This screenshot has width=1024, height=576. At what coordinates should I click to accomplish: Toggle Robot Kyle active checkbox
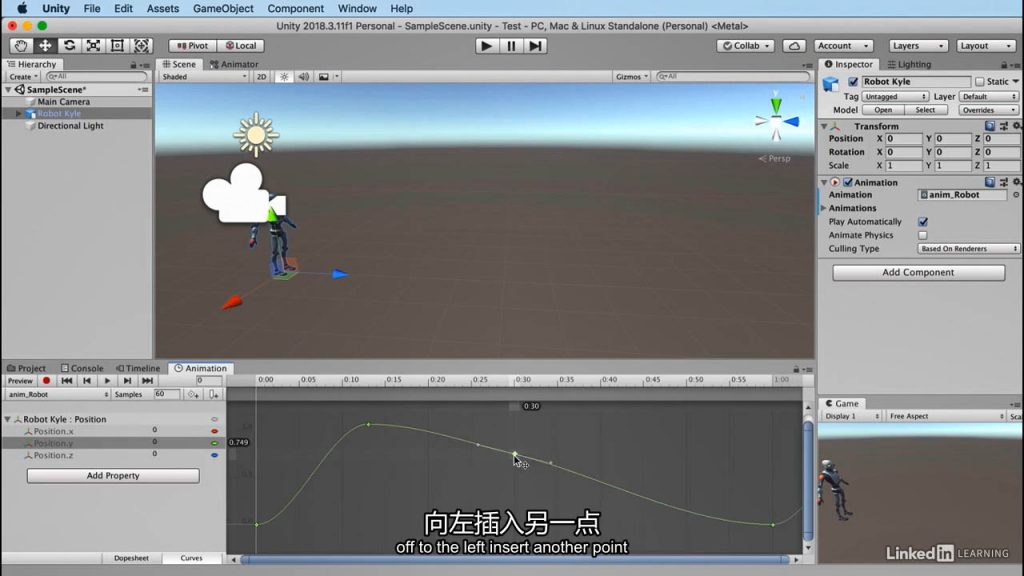(853, 82)
